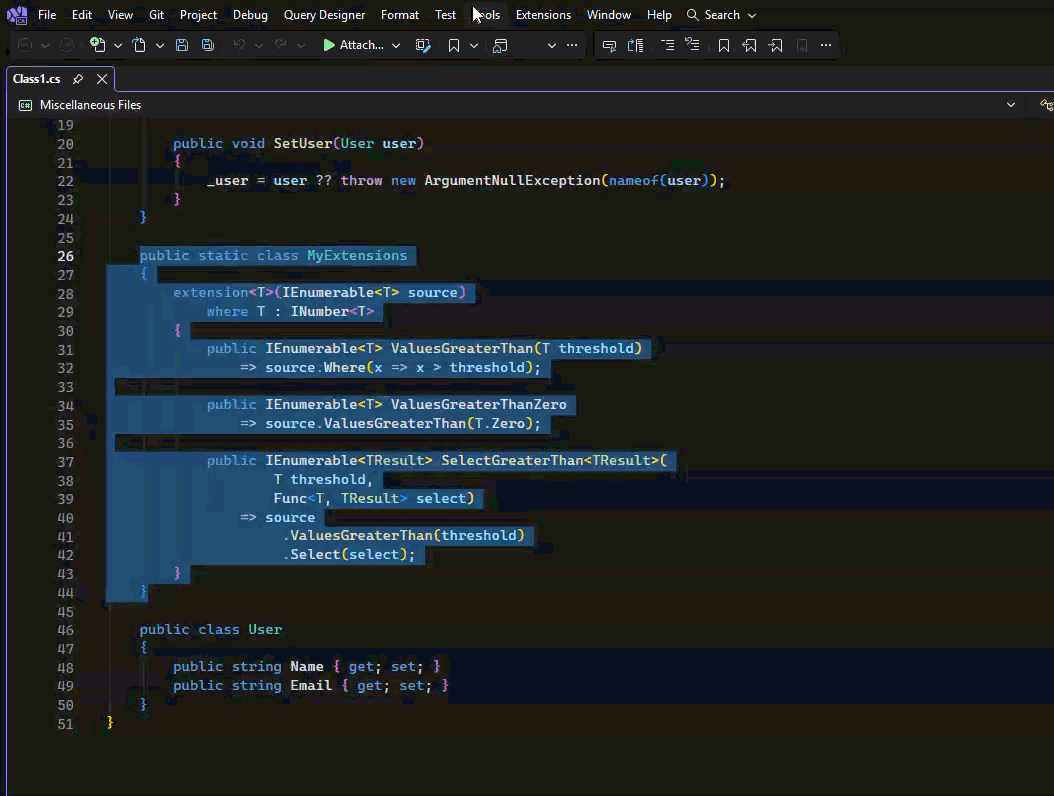Open the Redo history dropdown arrow
Viewport: 1054px width, 796px height.
(x=300, y=46)
